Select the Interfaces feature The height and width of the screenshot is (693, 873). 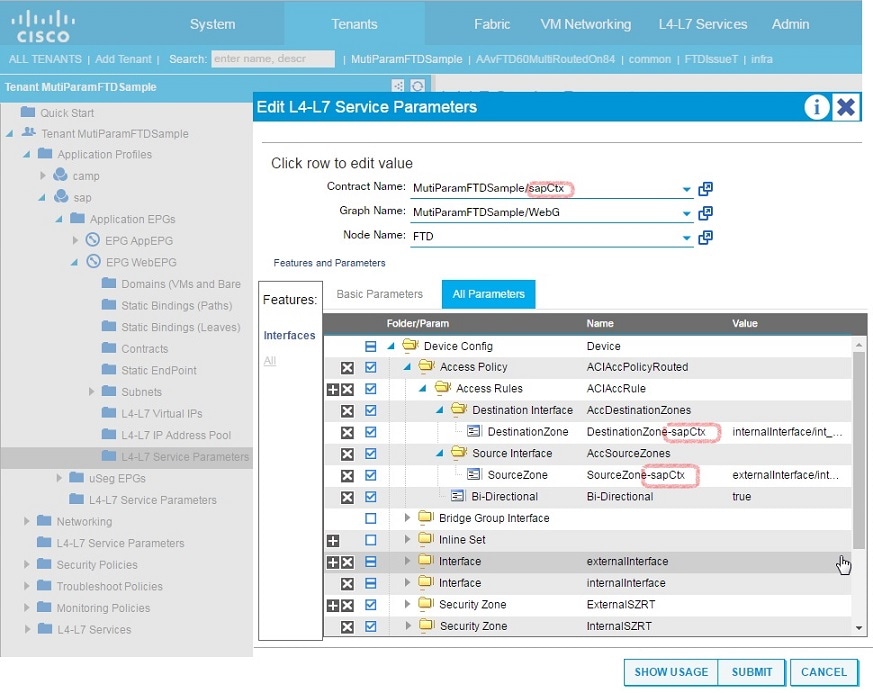point(290,336)
